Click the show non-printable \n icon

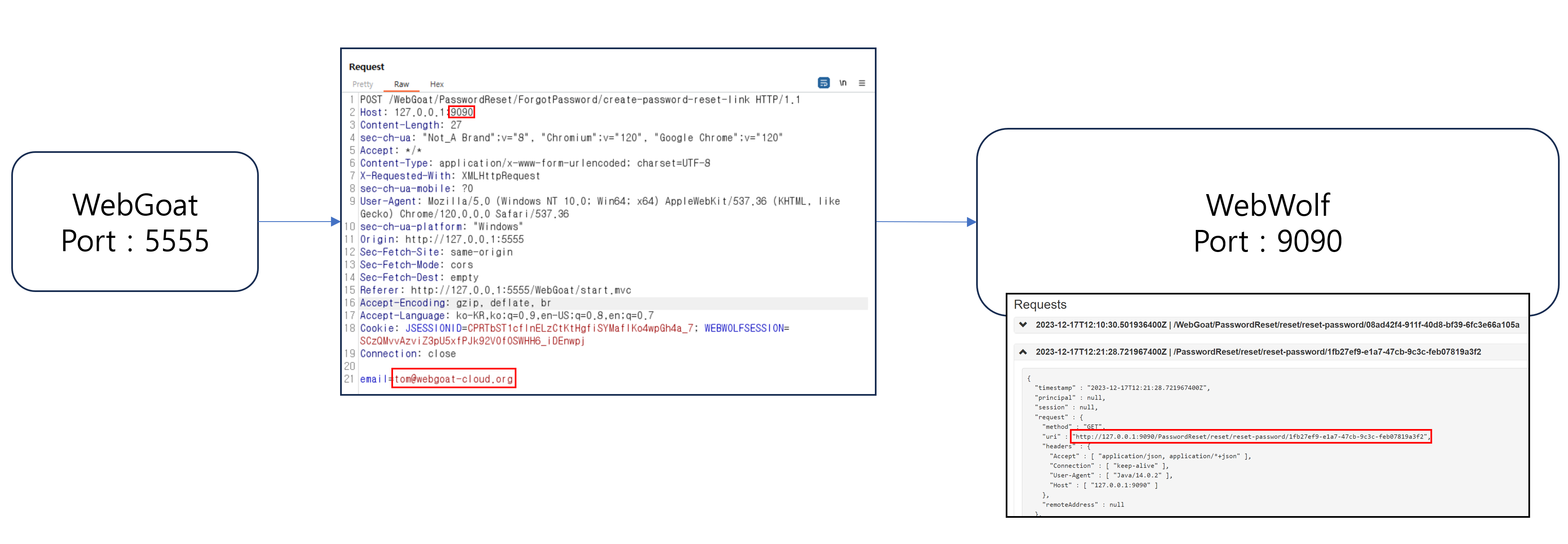click(843, 83)
